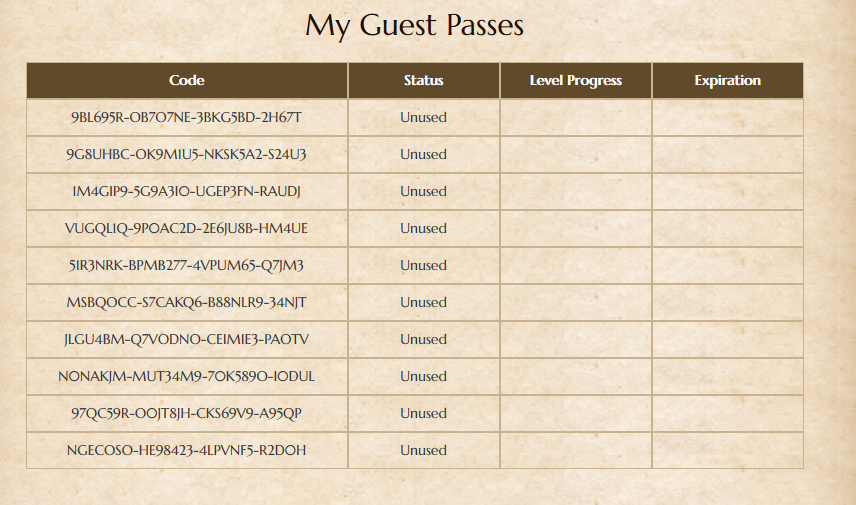Select the code starting with NGECOSO
Screen dimensions: 856x505
[186, 450]
